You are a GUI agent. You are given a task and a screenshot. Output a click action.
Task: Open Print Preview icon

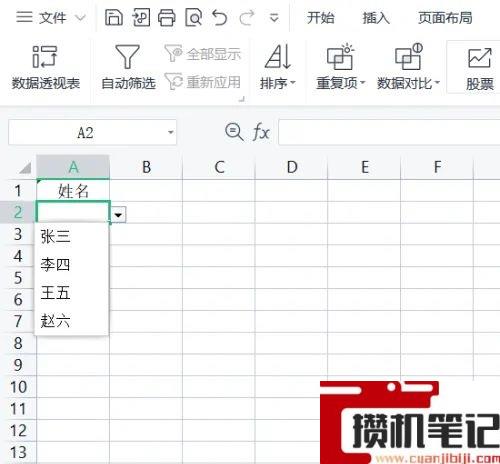click(x=194, y=17)
